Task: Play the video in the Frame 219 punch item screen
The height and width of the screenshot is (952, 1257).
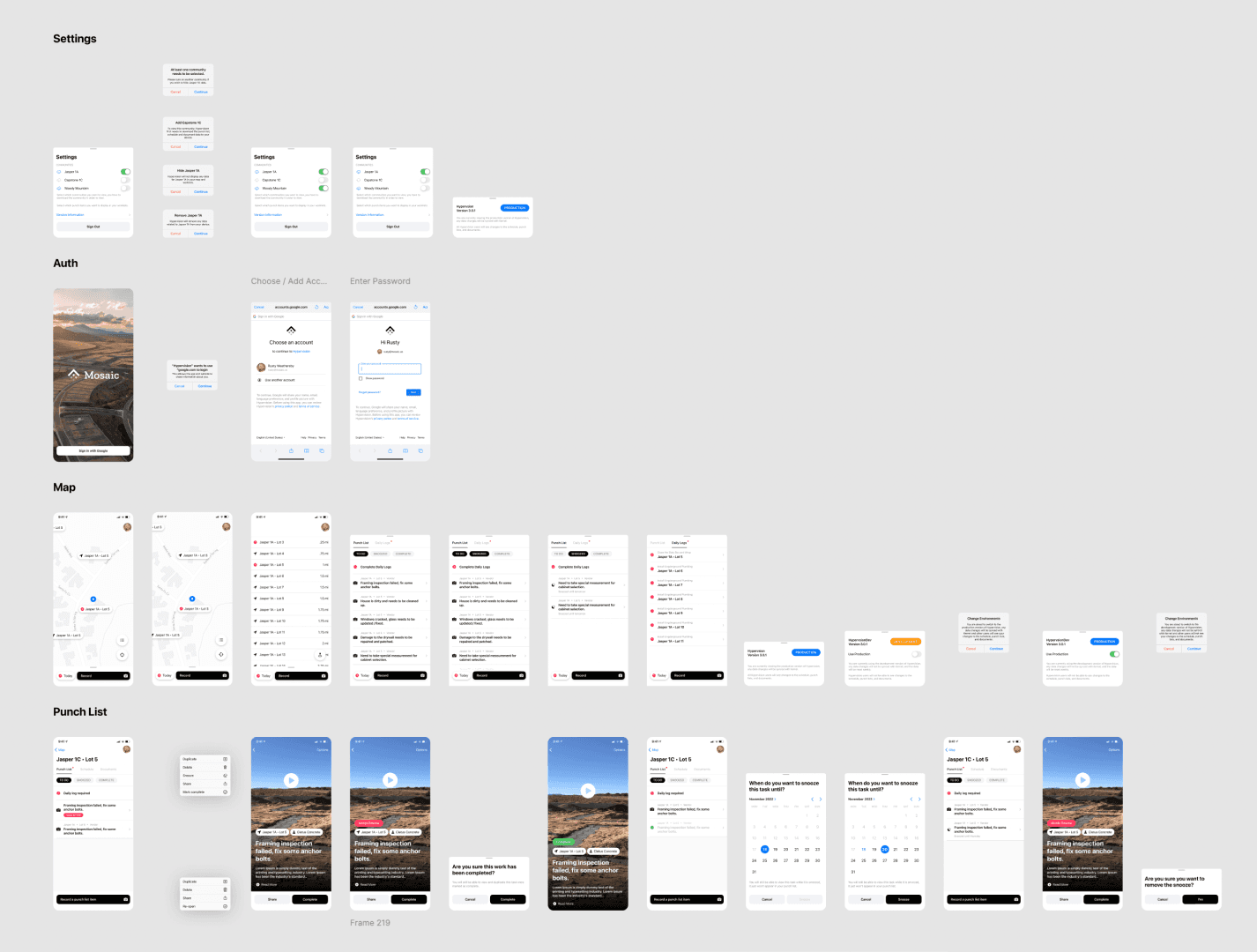Action: click(x=390, y=780)
